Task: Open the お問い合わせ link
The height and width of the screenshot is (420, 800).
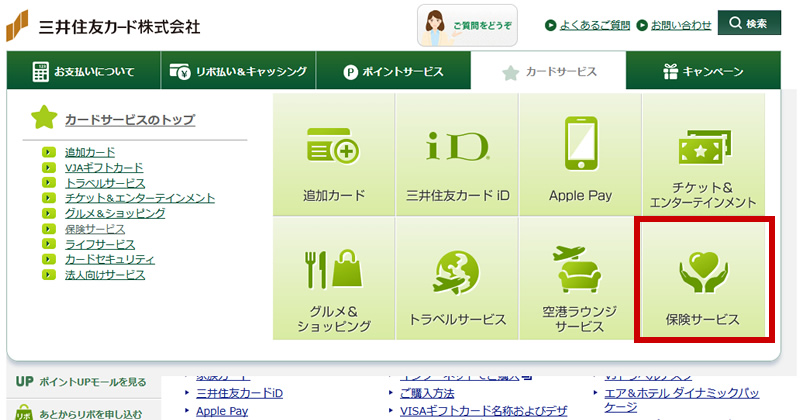Action: tap(681, 25)
